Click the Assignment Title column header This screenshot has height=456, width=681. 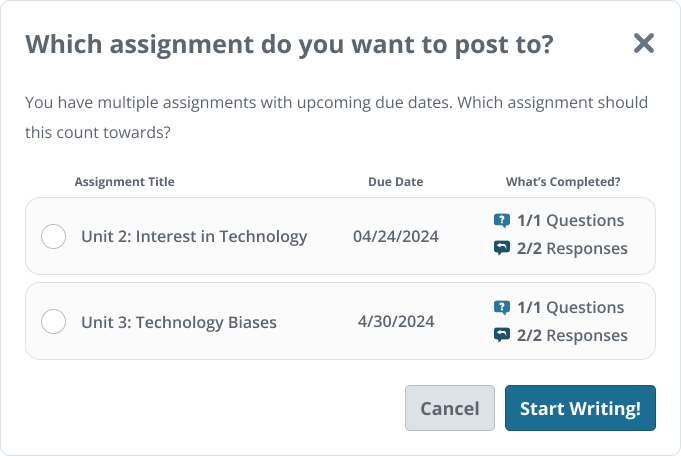point(125,182)
